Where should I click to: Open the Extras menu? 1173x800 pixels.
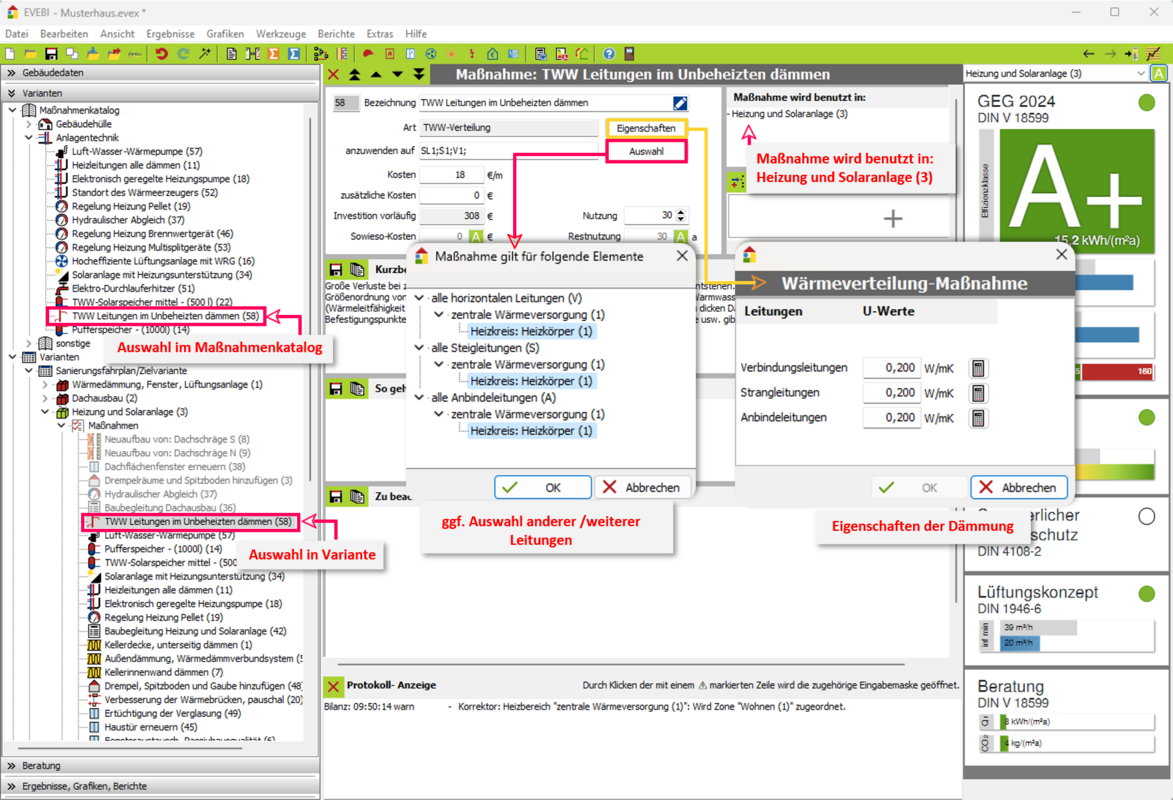tap(379, 34)
